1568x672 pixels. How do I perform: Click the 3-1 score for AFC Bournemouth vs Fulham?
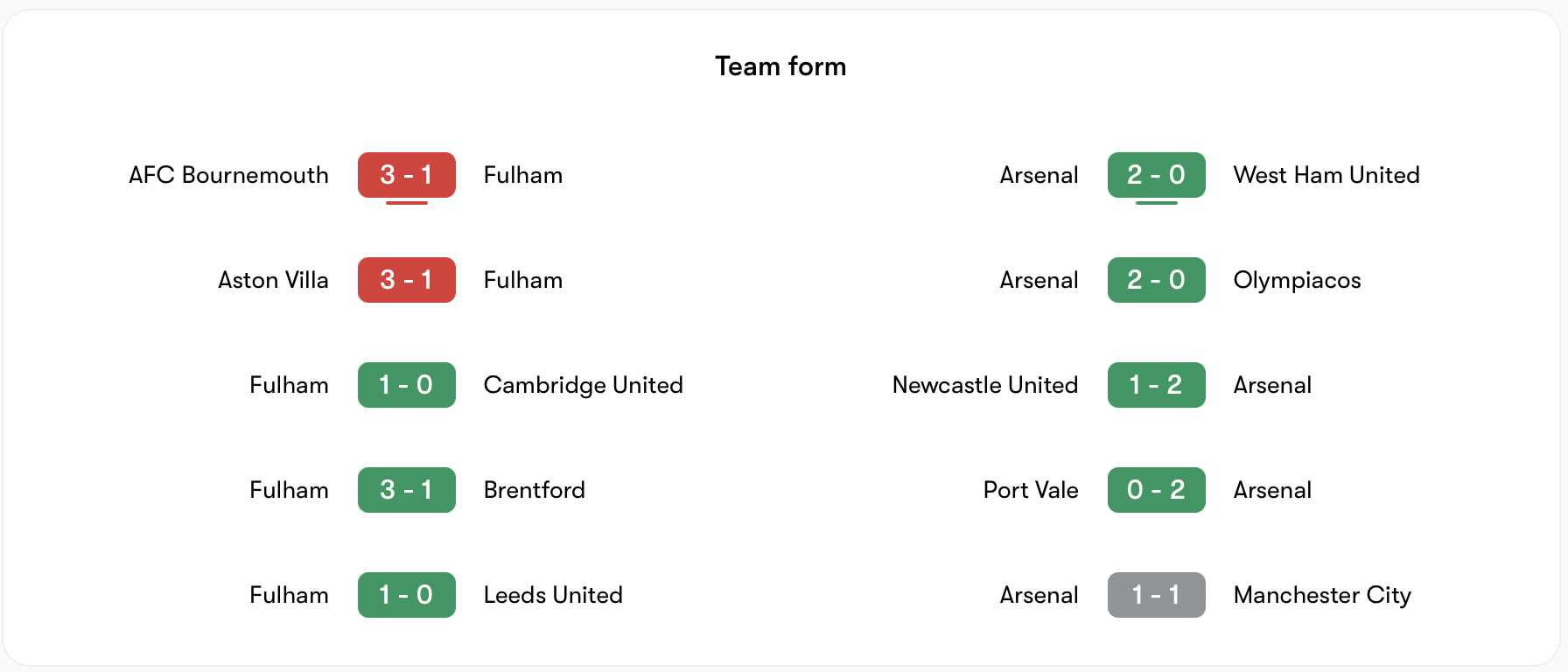coord(406,175)
